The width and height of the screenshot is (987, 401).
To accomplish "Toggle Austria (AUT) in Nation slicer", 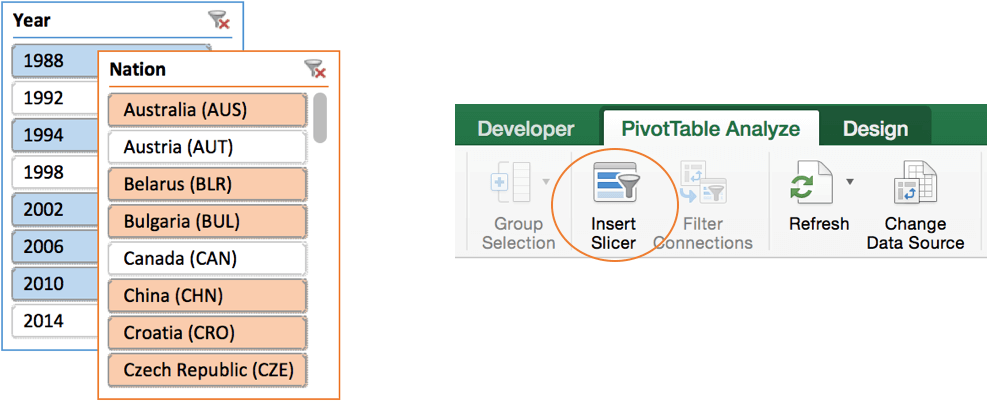I will [206, 147].
